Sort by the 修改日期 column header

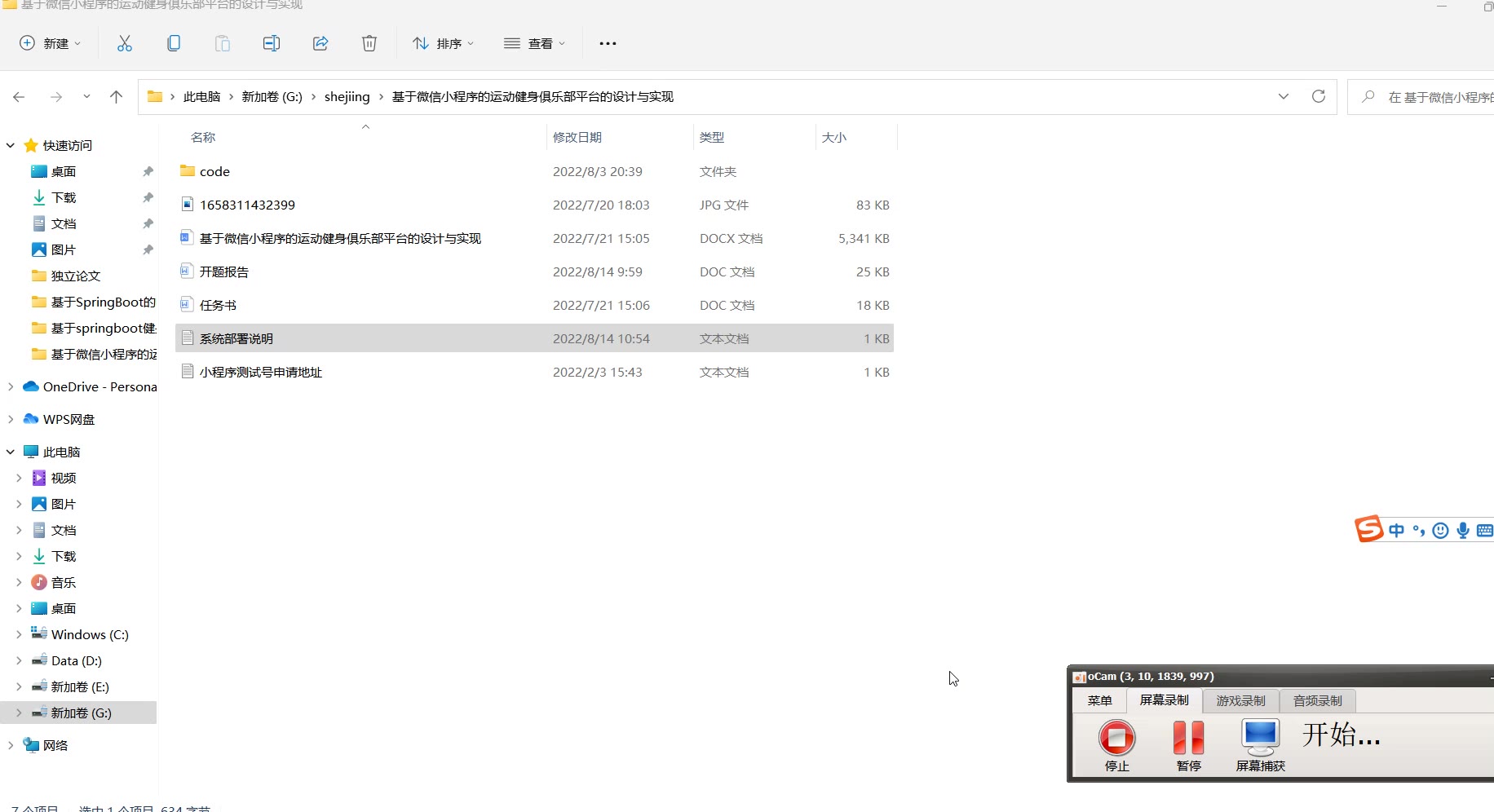point(577,137)
